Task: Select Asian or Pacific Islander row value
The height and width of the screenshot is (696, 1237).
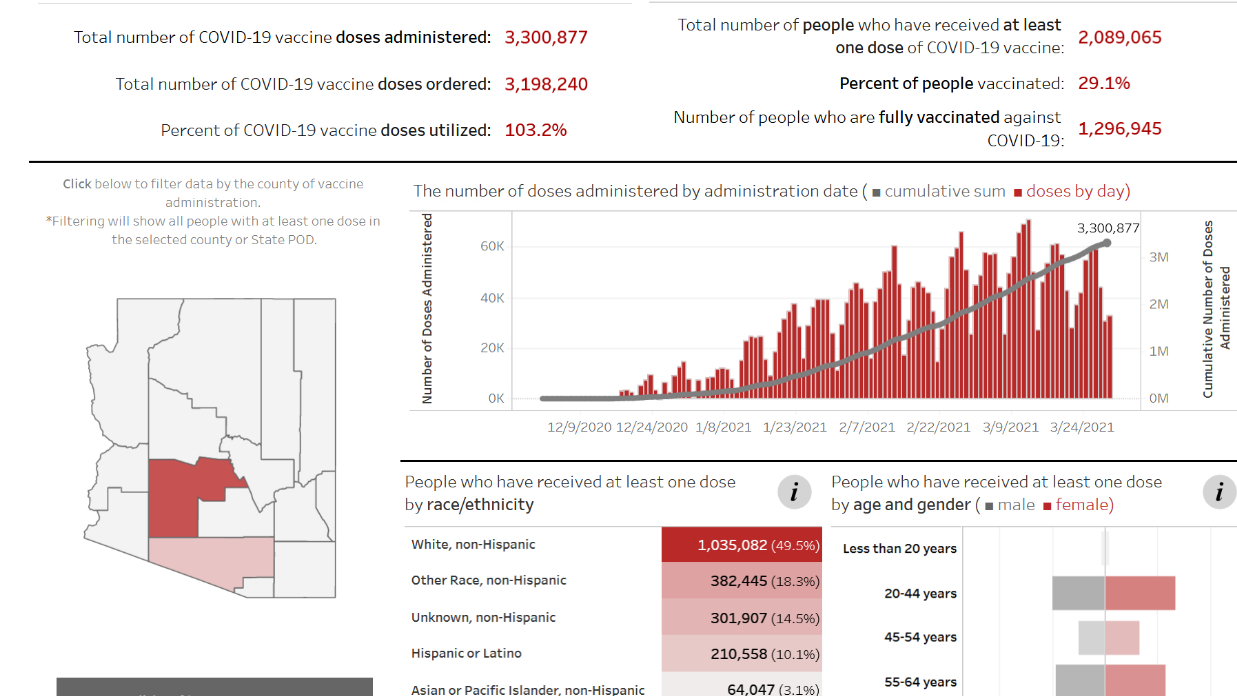Action: click(741, 688)
